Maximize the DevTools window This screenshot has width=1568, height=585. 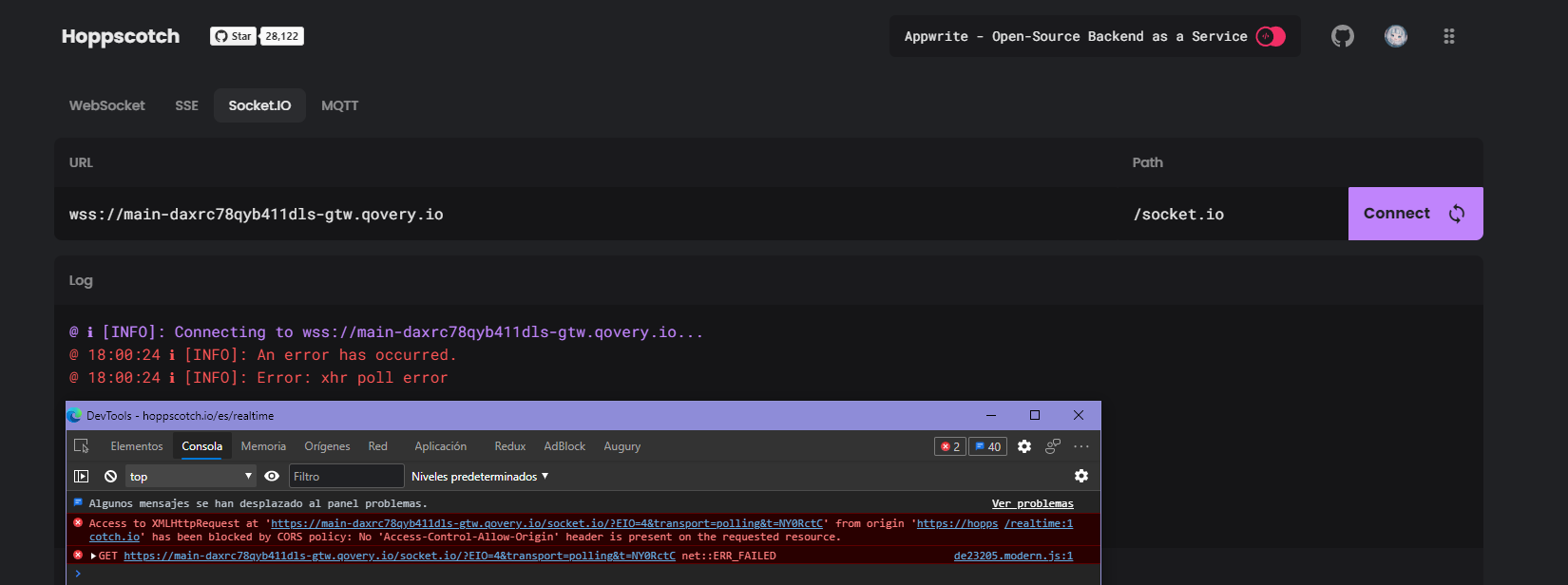[x=1035, y=415]
